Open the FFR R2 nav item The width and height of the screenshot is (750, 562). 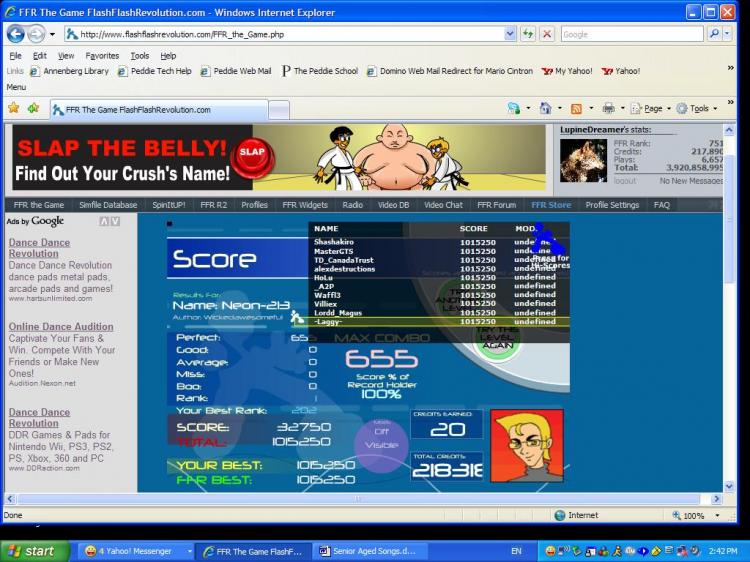click(213, 205)
